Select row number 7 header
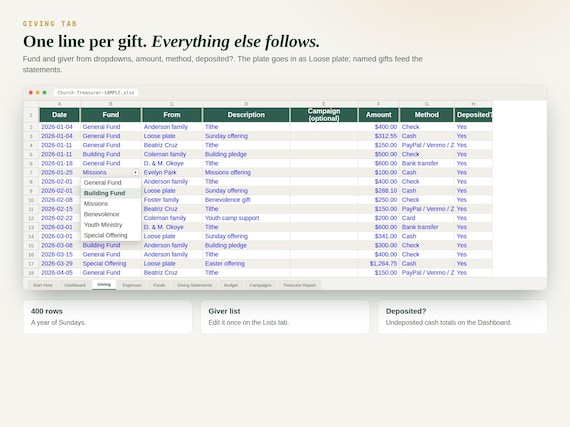This screenshot has height=427, width=570. pos(31,173)
